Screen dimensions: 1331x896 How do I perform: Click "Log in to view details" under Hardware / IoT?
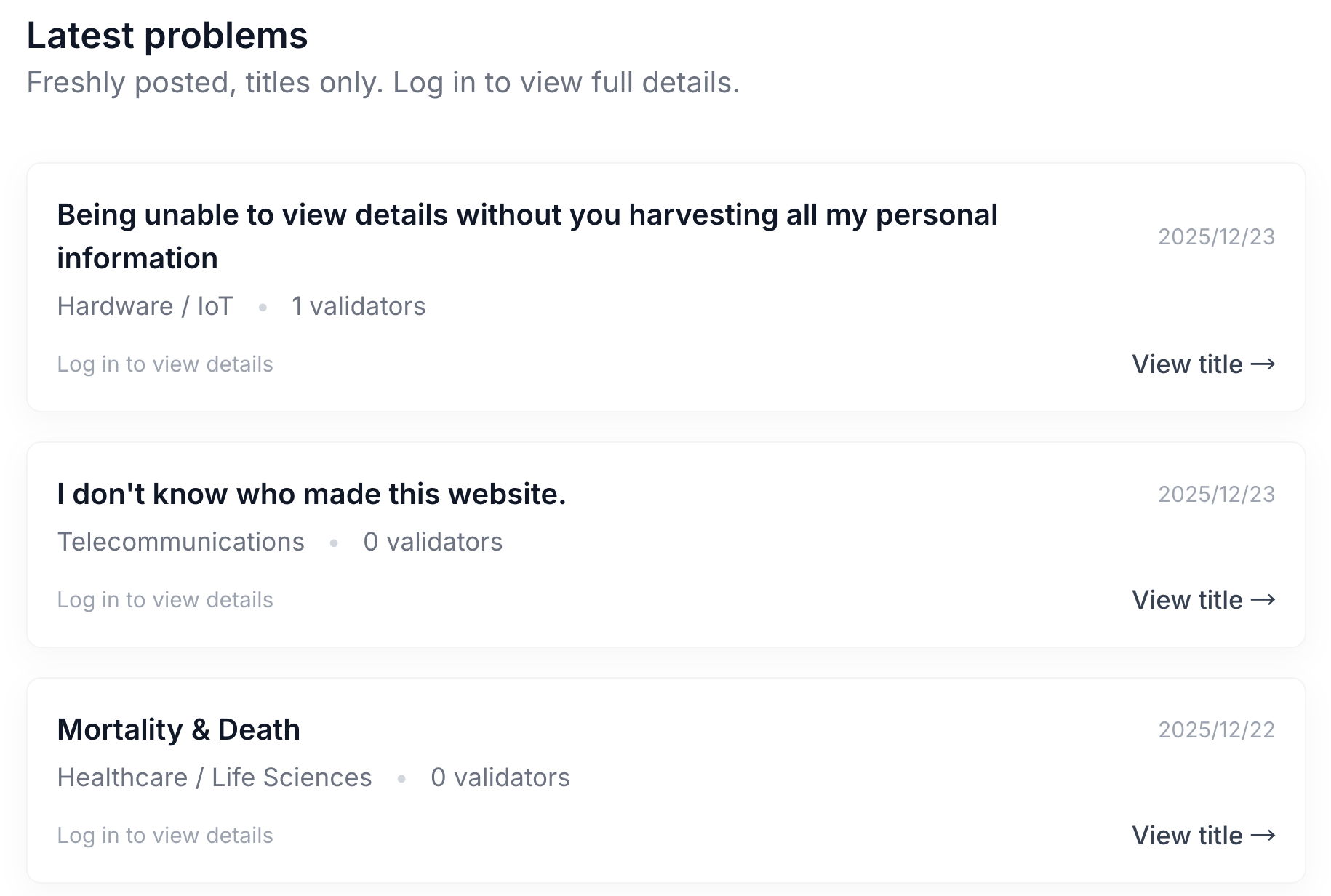165,364
